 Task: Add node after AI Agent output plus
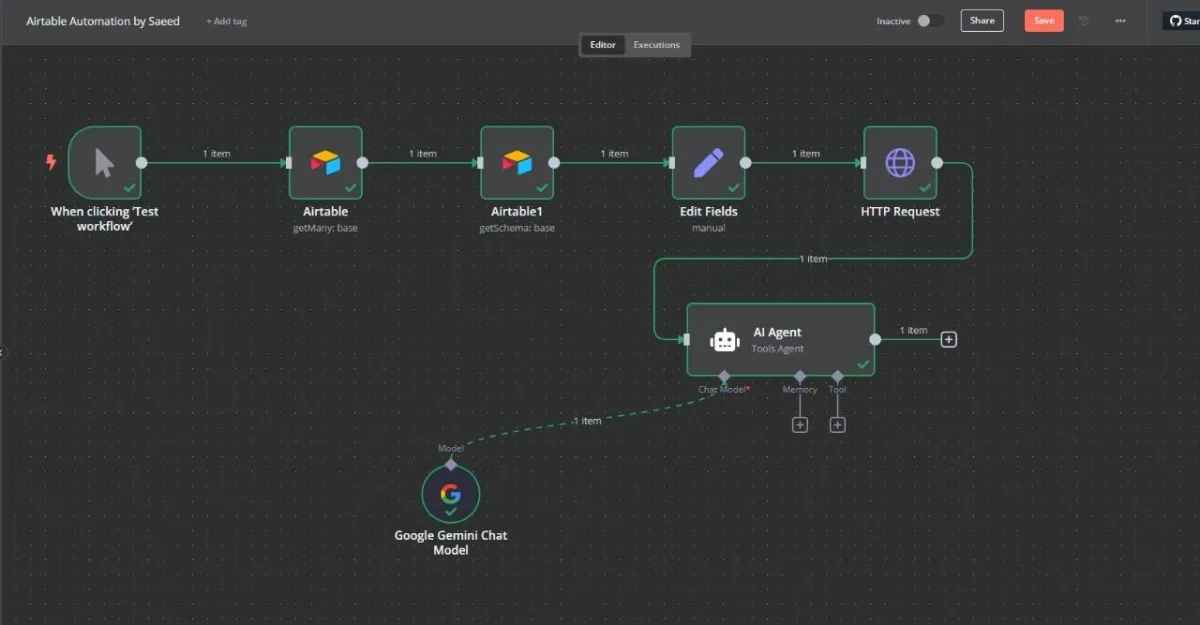click(949, 339)
